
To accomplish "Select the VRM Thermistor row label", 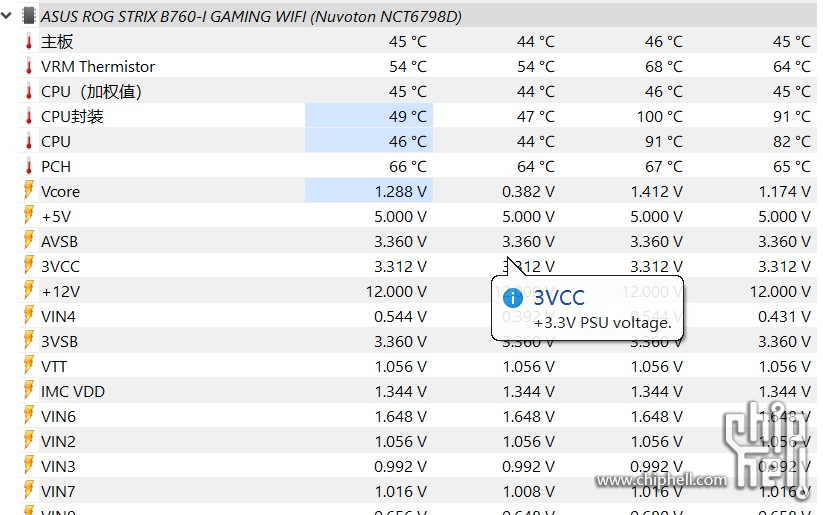I will (98, 67).
